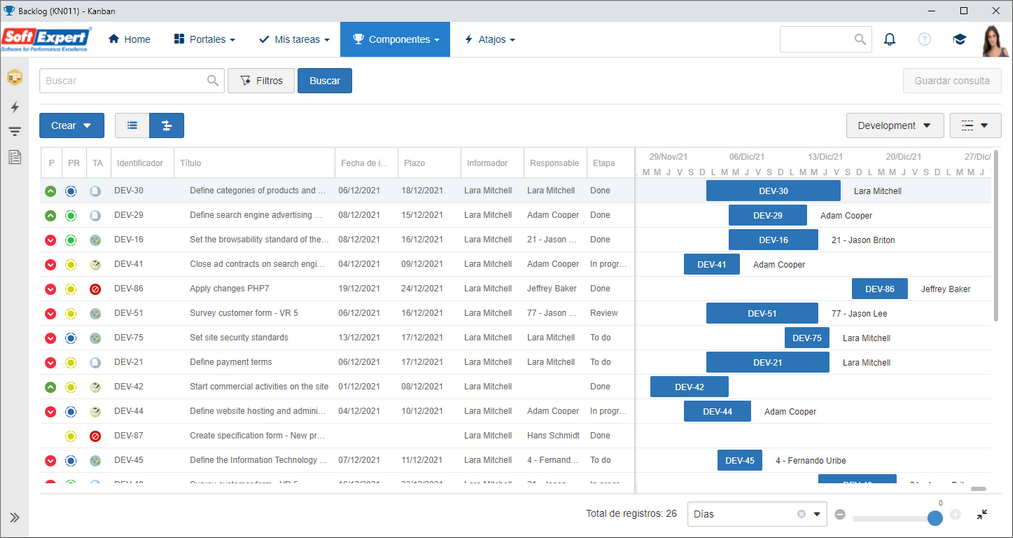
Task: Sort by Plazo column header
Action: point(430,163)
